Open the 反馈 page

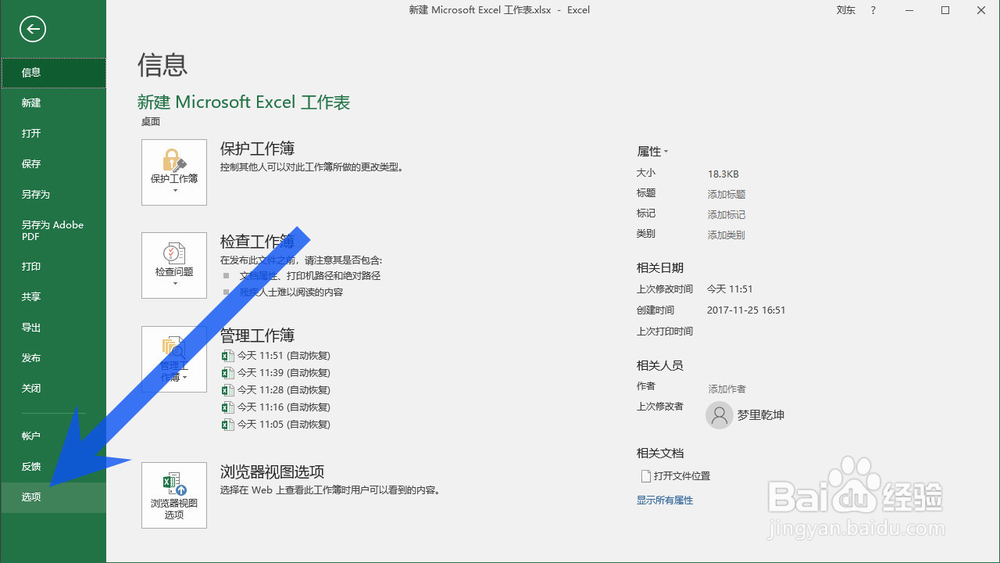click(54, 467)
